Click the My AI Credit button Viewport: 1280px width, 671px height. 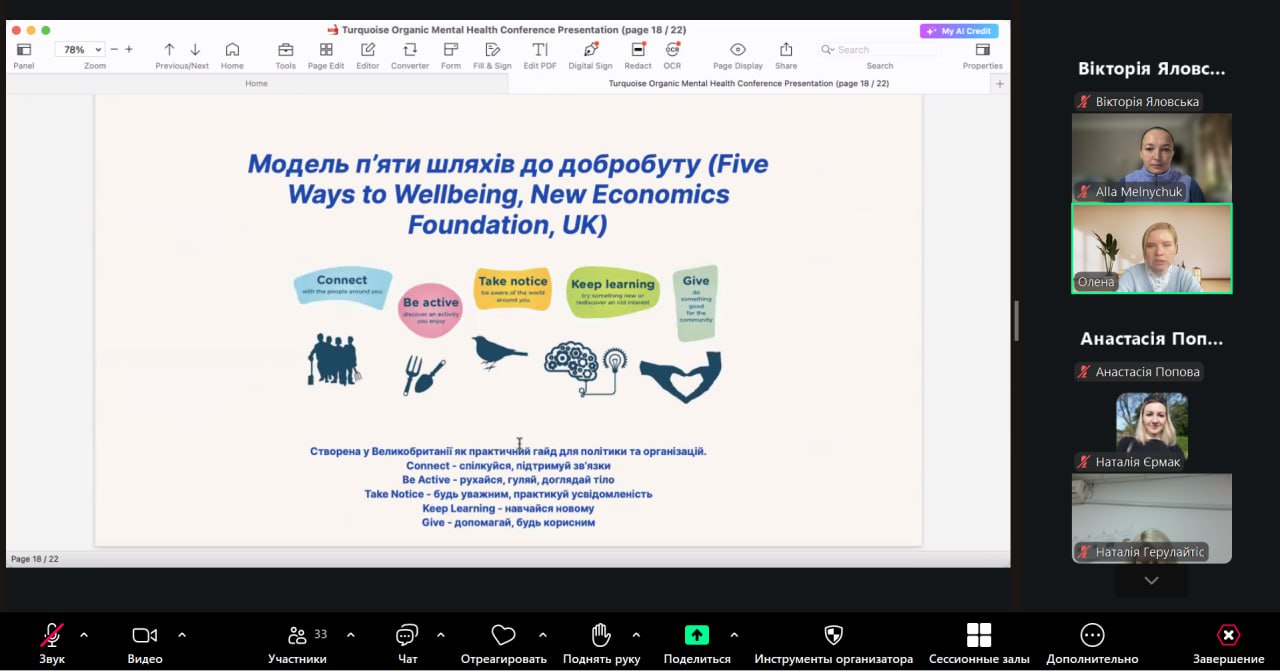click(959, 31)
